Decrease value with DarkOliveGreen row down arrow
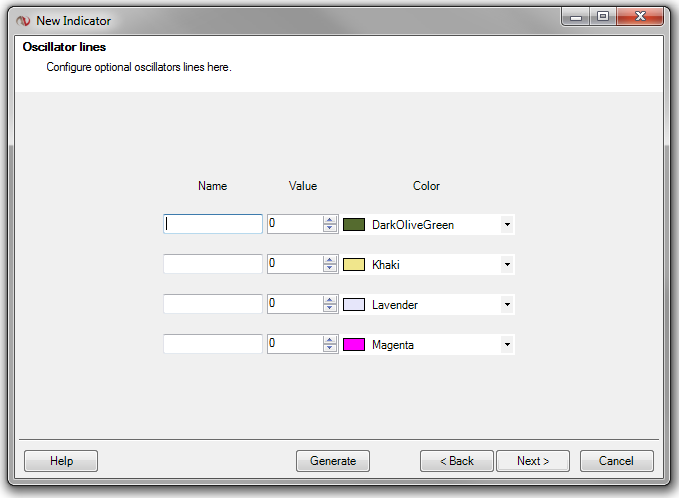 [330, 228]
